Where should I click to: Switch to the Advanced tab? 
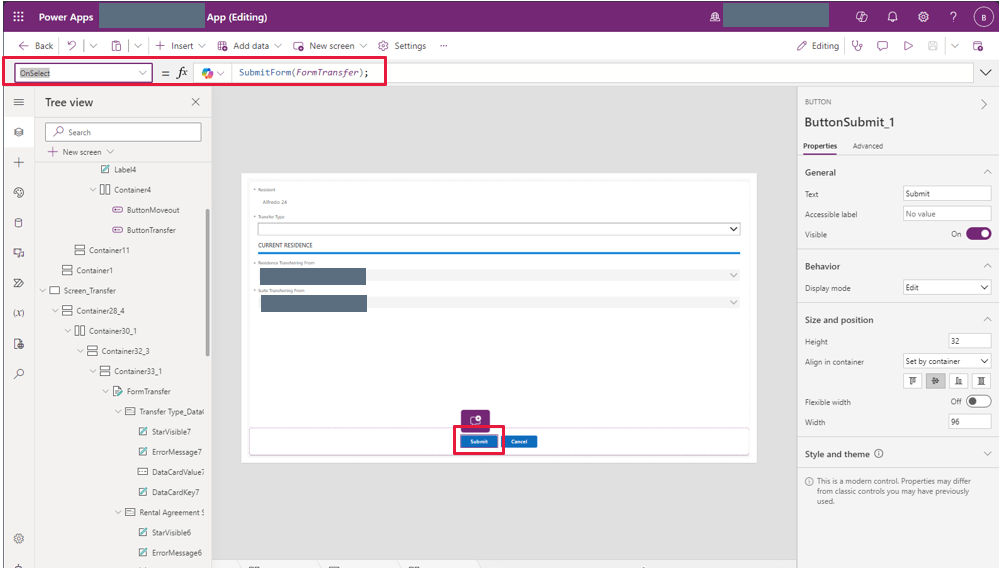click(x=867, y=146)
